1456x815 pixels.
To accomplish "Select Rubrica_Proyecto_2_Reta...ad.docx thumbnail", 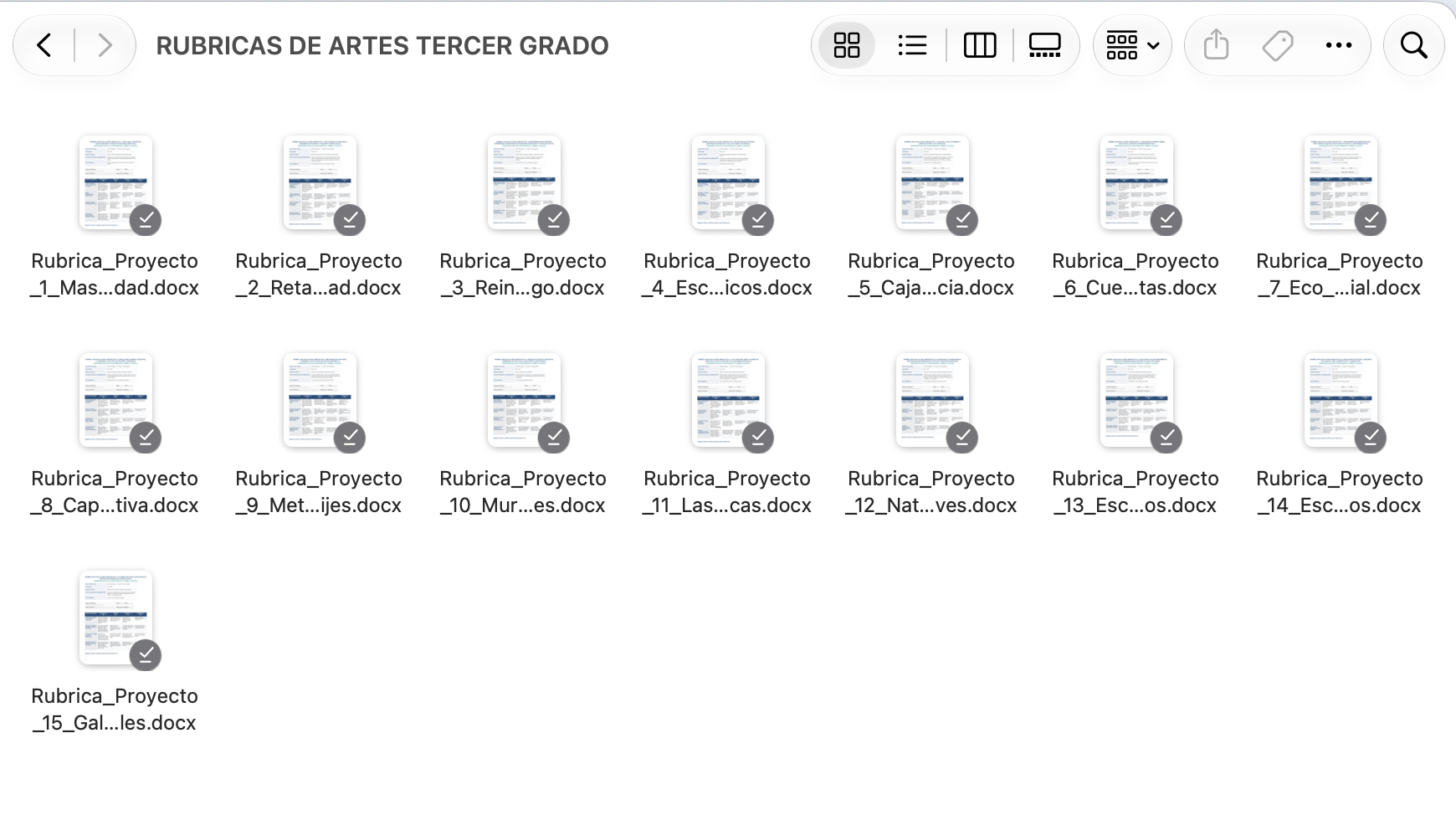I will (320, 183).
